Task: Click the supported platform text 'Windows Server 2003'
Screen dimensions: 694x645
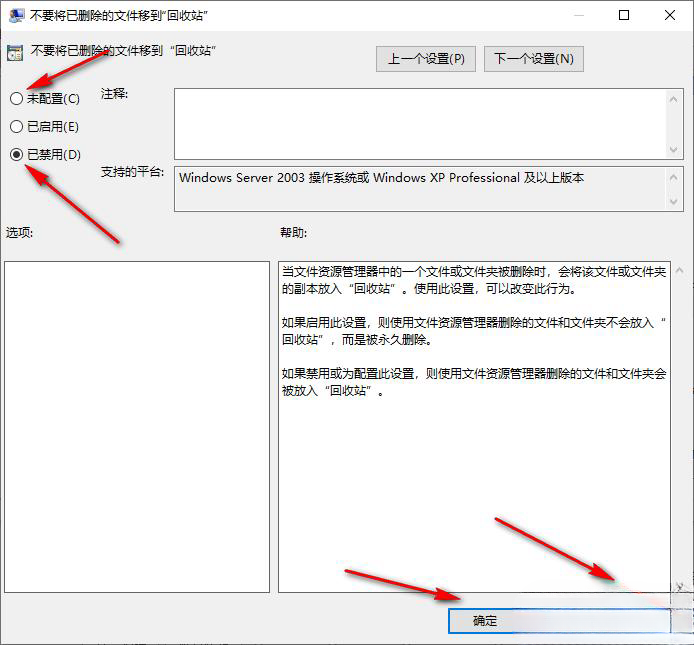Action: [242, 178]
